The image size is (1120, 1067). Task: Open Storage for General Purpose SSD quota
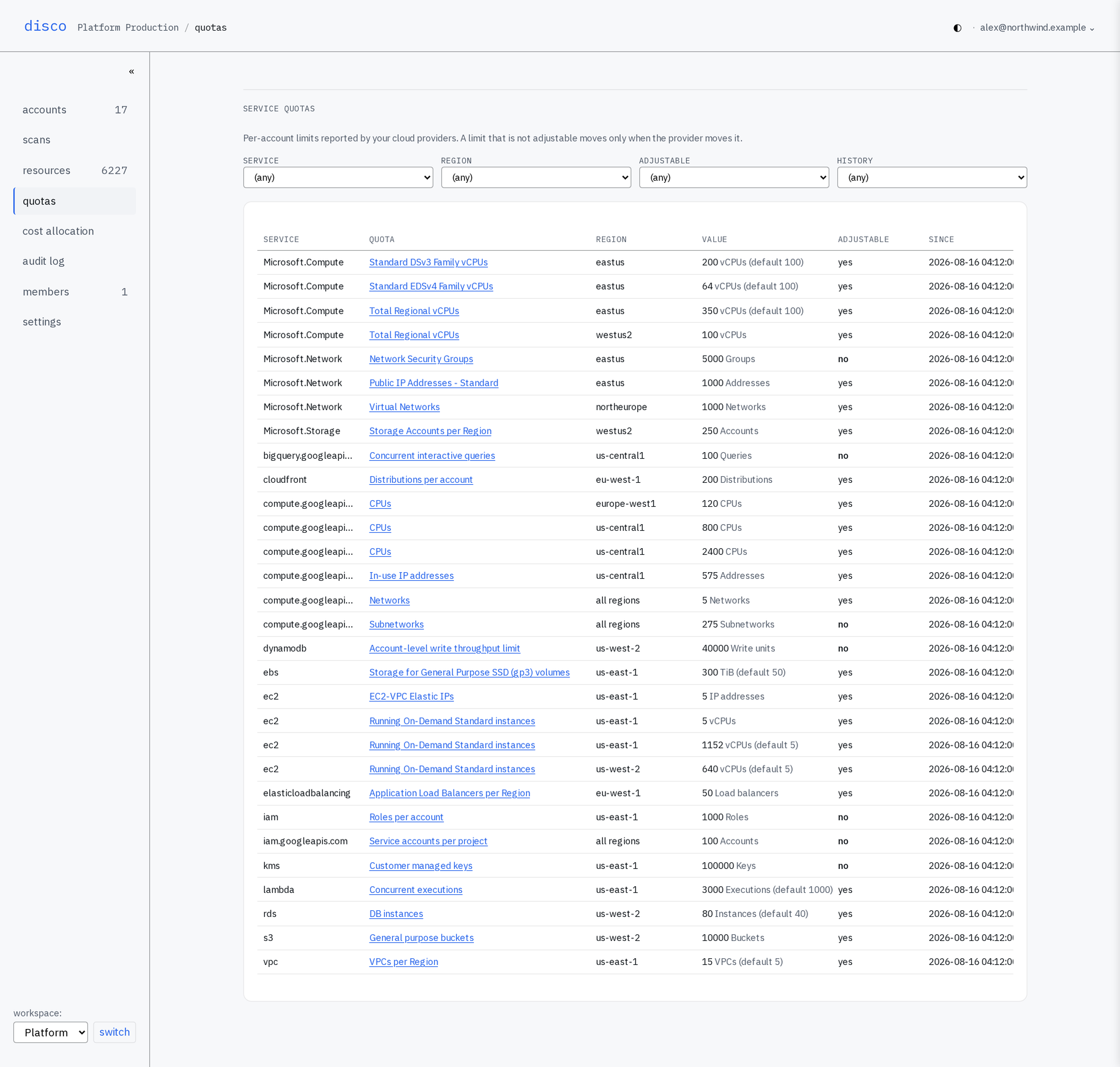click(x=469, y=673)
